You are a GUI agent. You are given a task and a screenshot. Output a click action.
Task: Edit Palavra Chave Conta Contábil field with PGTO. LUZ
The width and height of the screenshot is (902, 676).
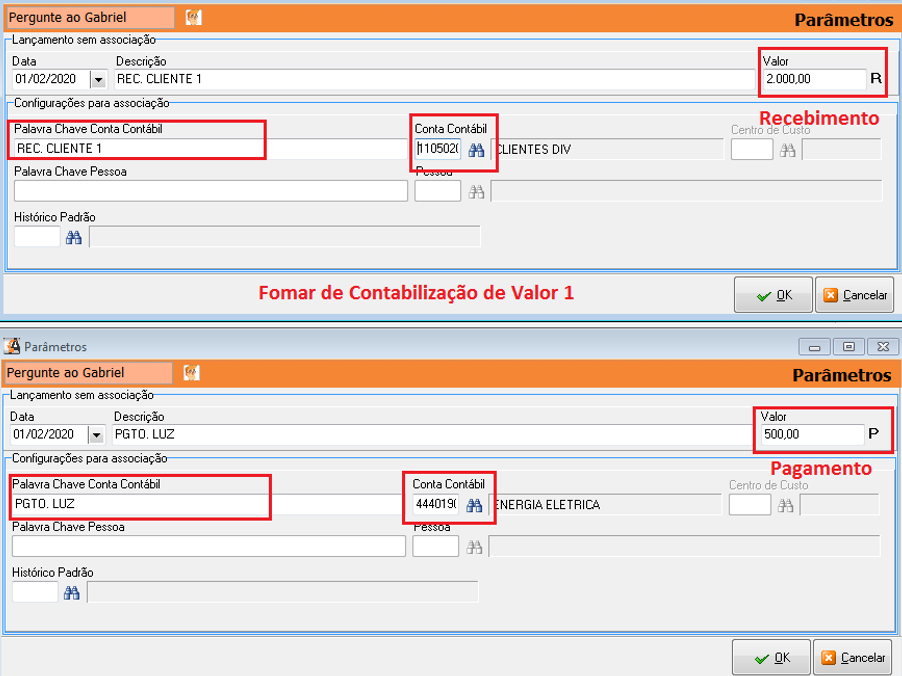[x=208, y=504]
